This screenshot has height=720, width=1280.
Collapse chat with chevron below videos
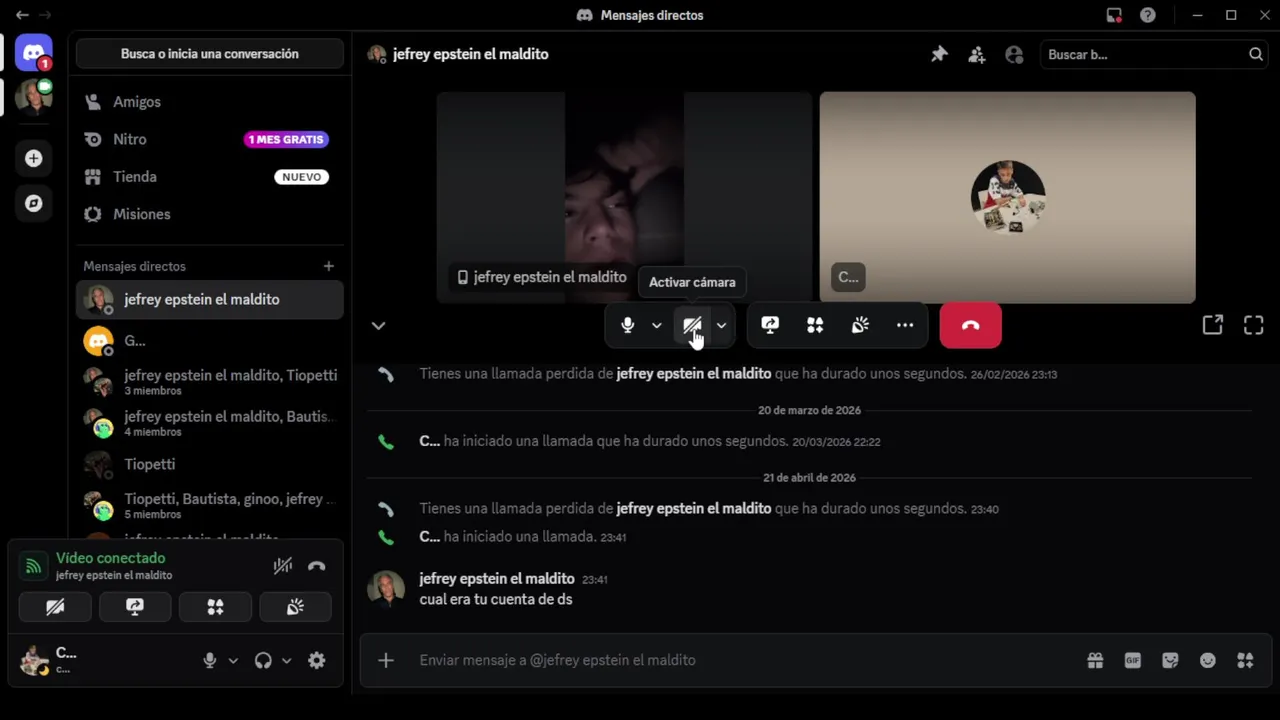pos(378,325)
